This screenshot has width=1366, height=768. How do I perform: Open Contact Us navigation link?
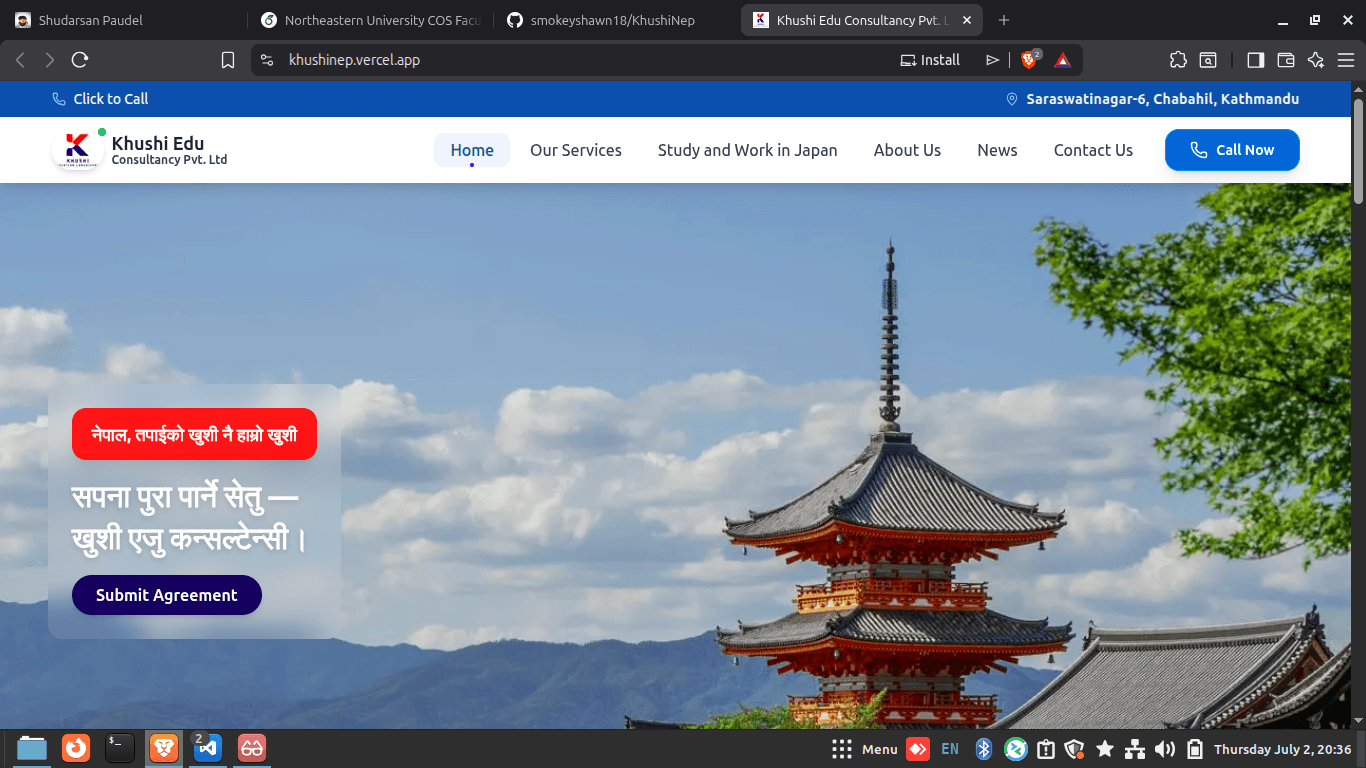coord(1093,150)
